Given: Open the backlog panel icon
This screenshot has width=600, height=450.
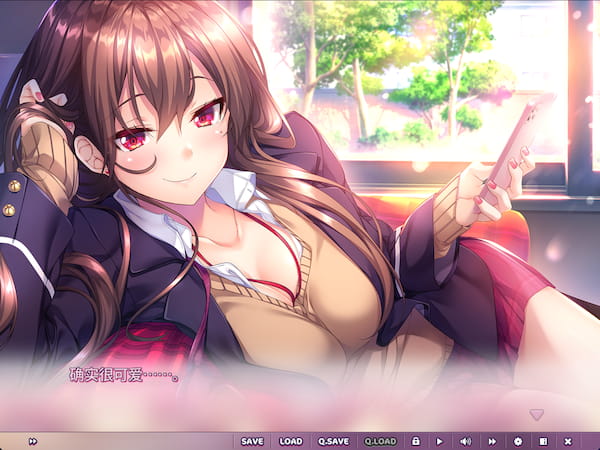Looking at the screenshot, I should pos(543,442).
